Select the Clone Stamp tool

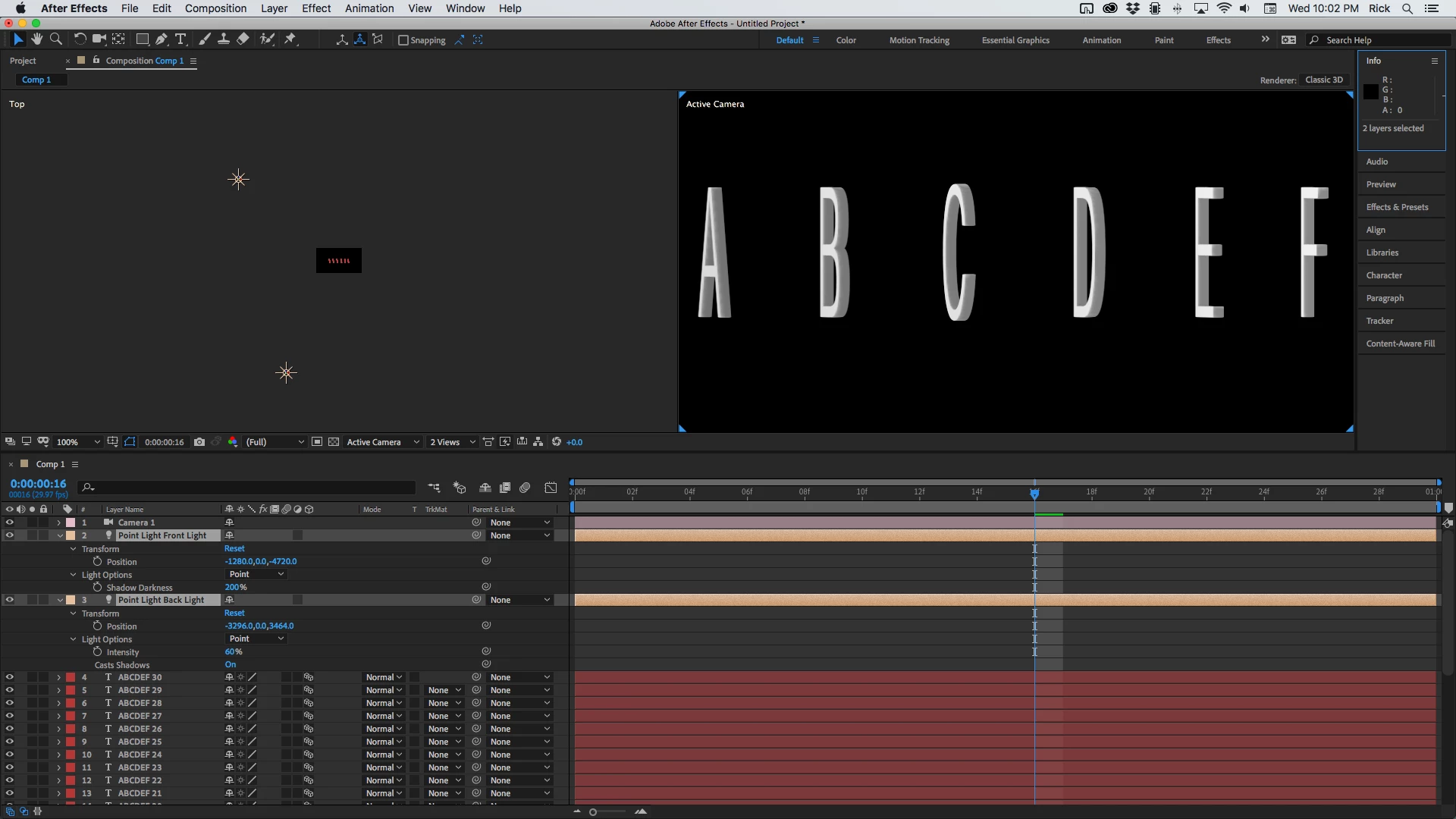tap(224, 39)
